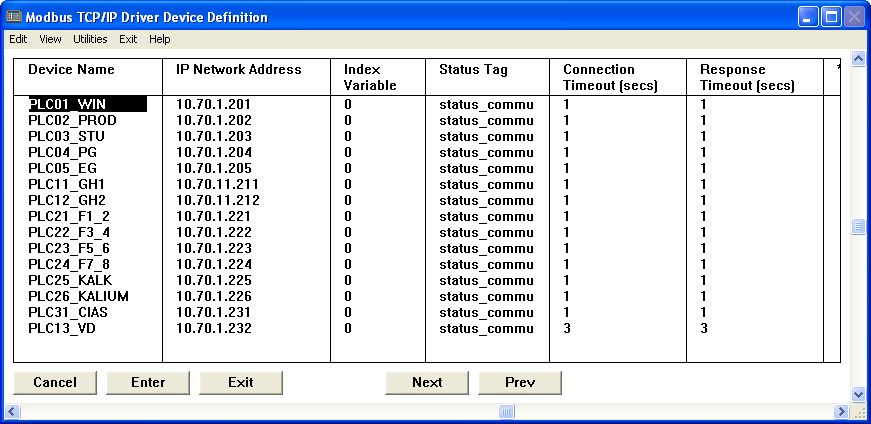The height and width of the screenshot is (424, 871).
Task: Open the Edit menu
Action: point(18,39)
